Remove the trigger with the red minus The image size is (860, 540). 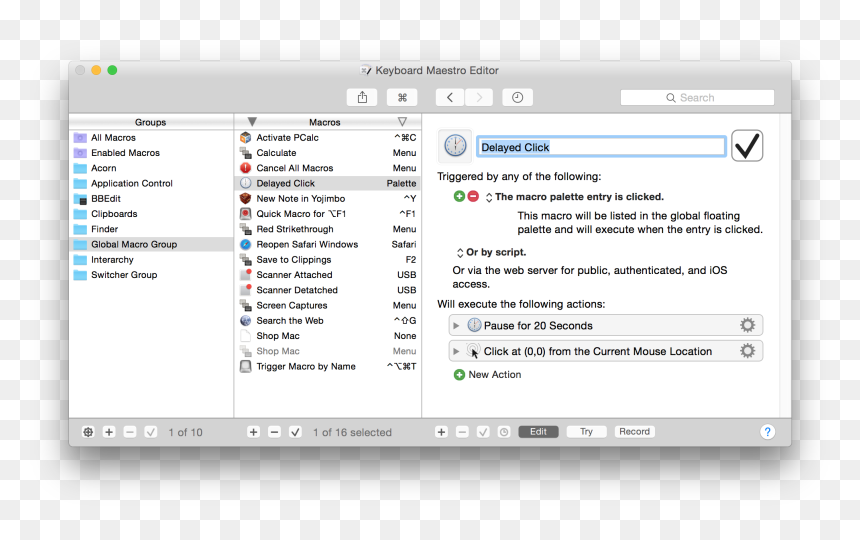(473, 196)
